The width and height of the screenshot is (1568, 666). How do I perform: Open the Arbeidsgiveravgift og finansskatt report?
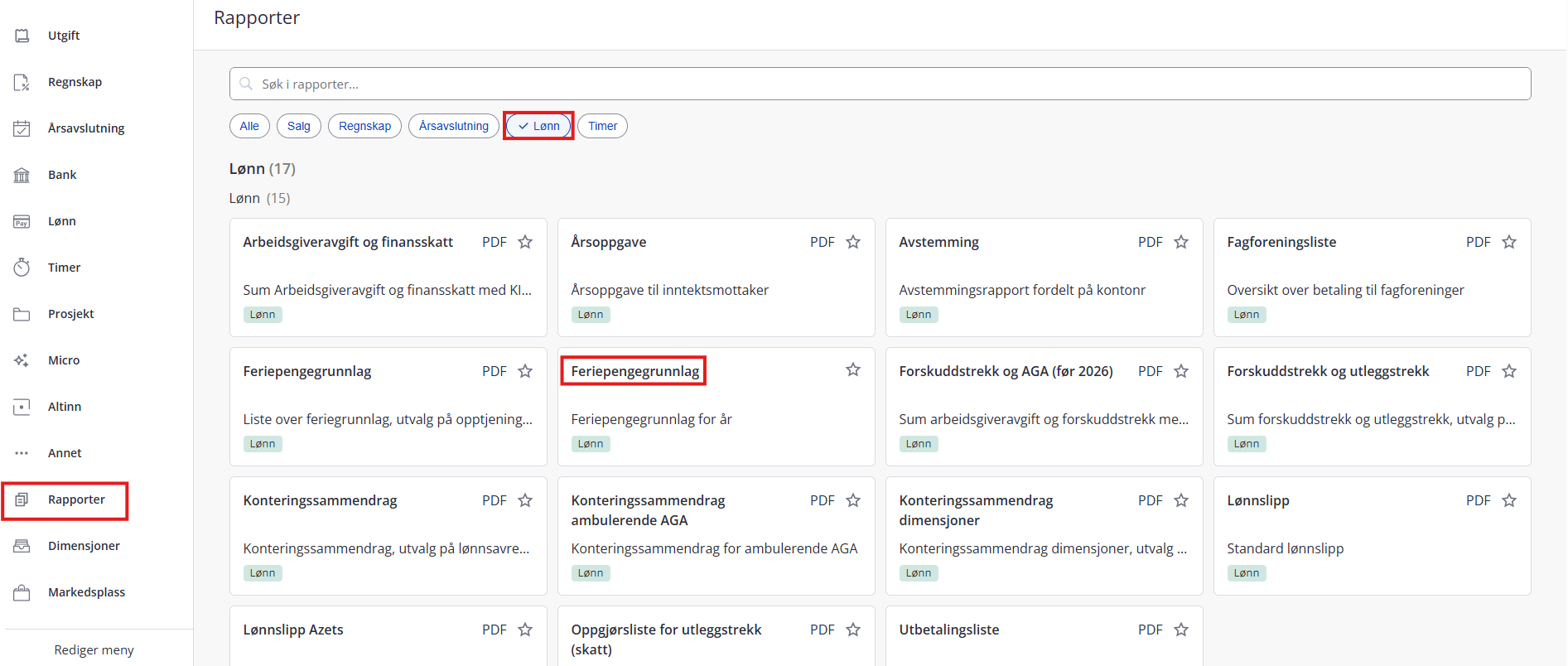tap(388, 277)
